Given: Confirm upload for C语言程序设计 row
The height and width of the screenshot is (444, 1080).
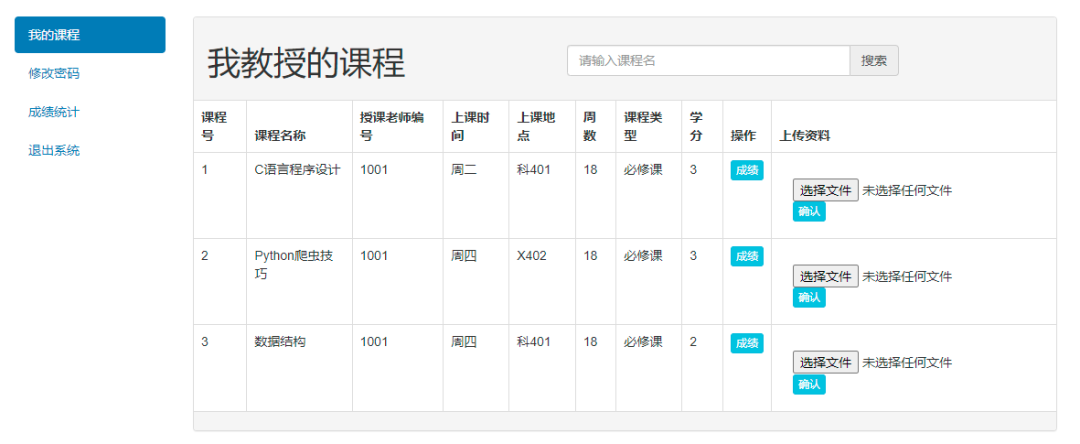Looking at the screenshot, I should (809, 211).
